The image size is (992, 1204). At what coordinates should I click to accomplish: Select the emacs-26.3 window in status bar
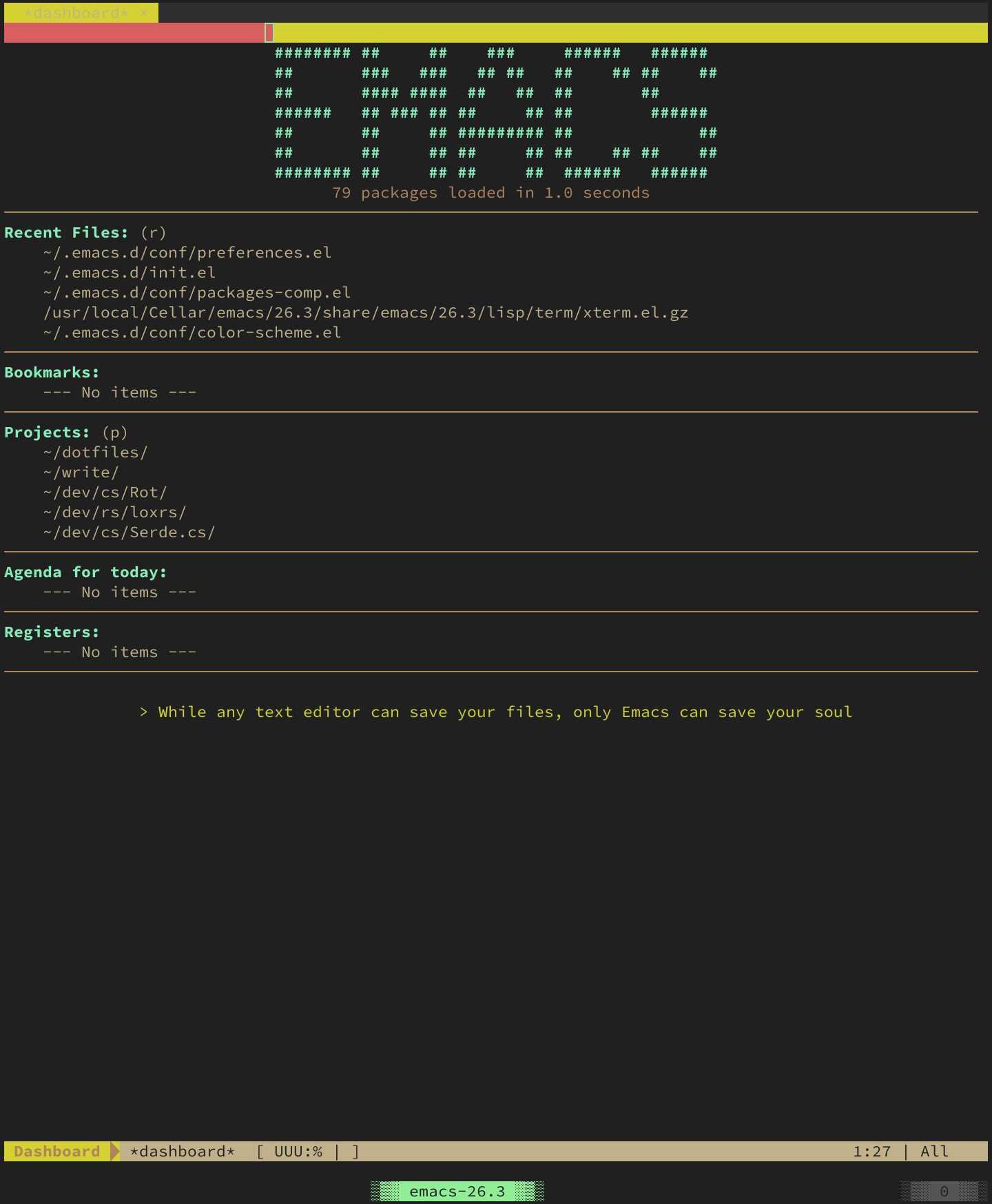pyautogui.click(x=457, y=1192)
